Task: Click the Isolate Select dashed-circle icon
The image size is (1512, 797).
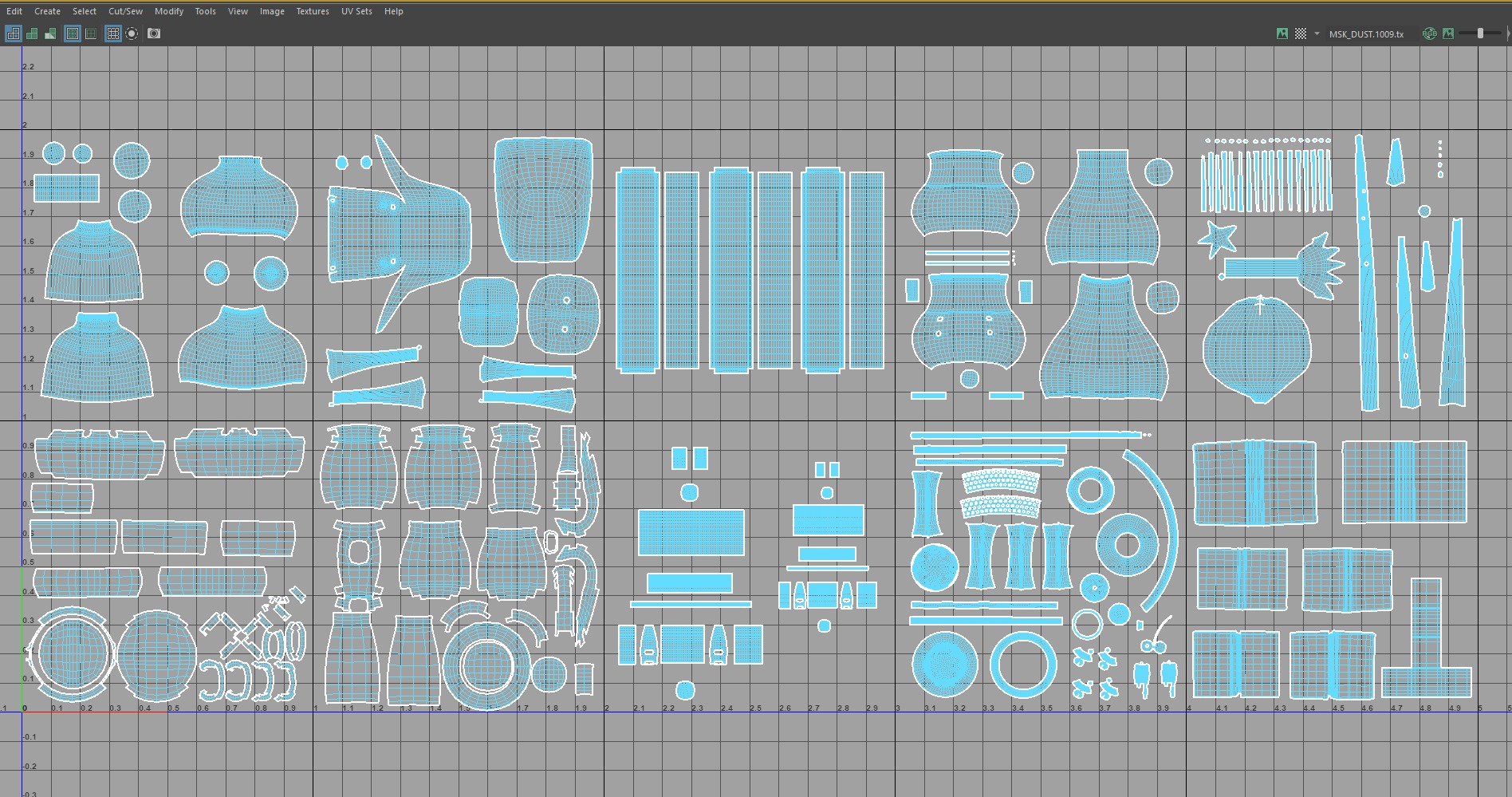Action: (x=132, y=34)
